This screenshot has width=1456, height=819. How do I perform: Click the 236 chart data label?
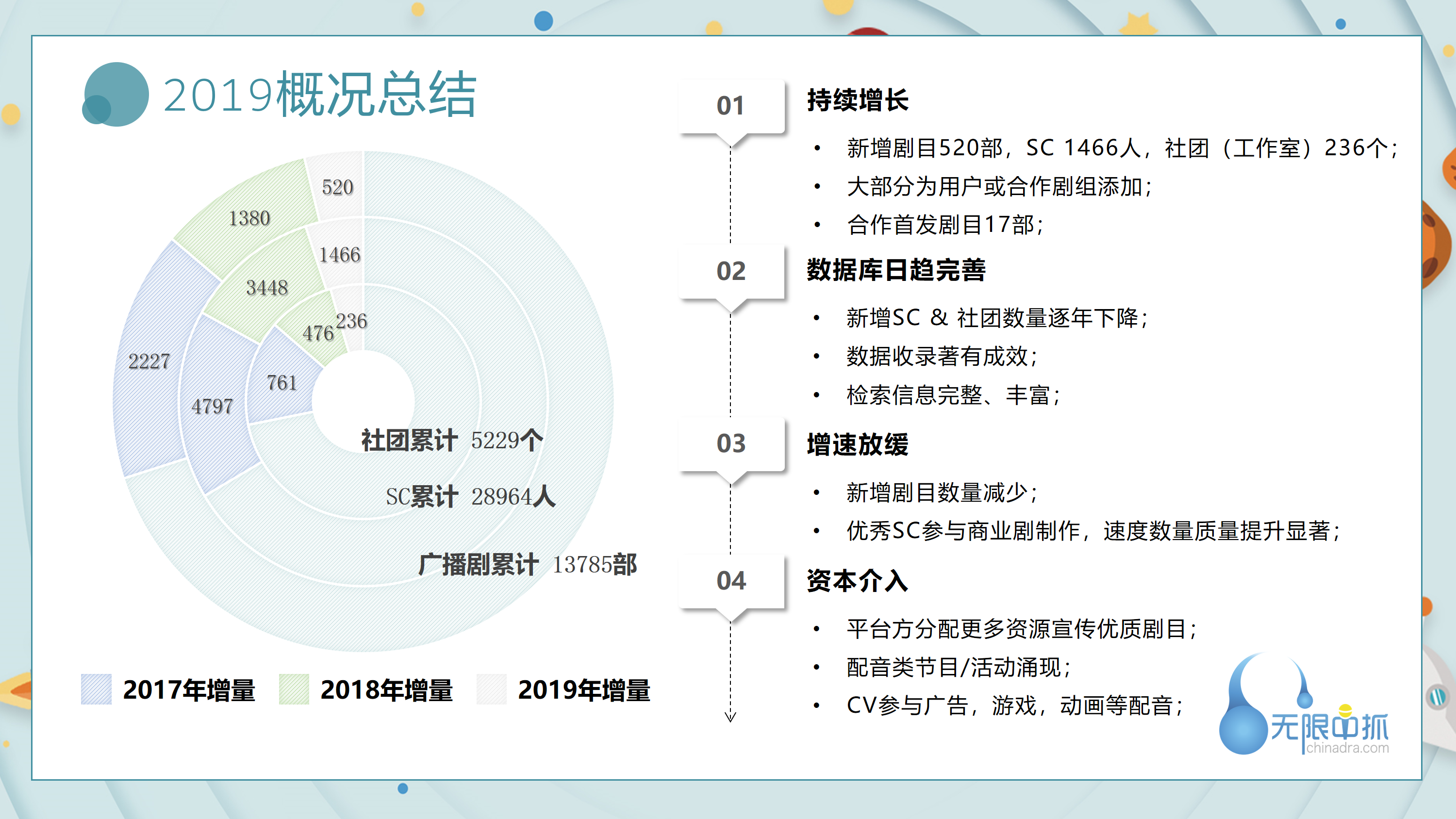tap(351, 321)
